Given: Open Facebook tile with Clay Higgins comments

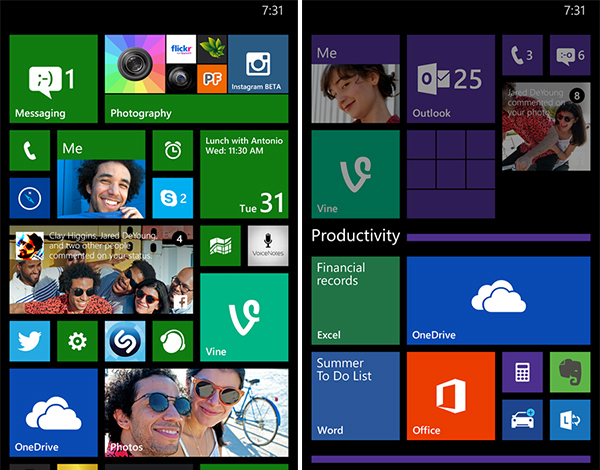Looking at the screenshot, I should point(101,270).
